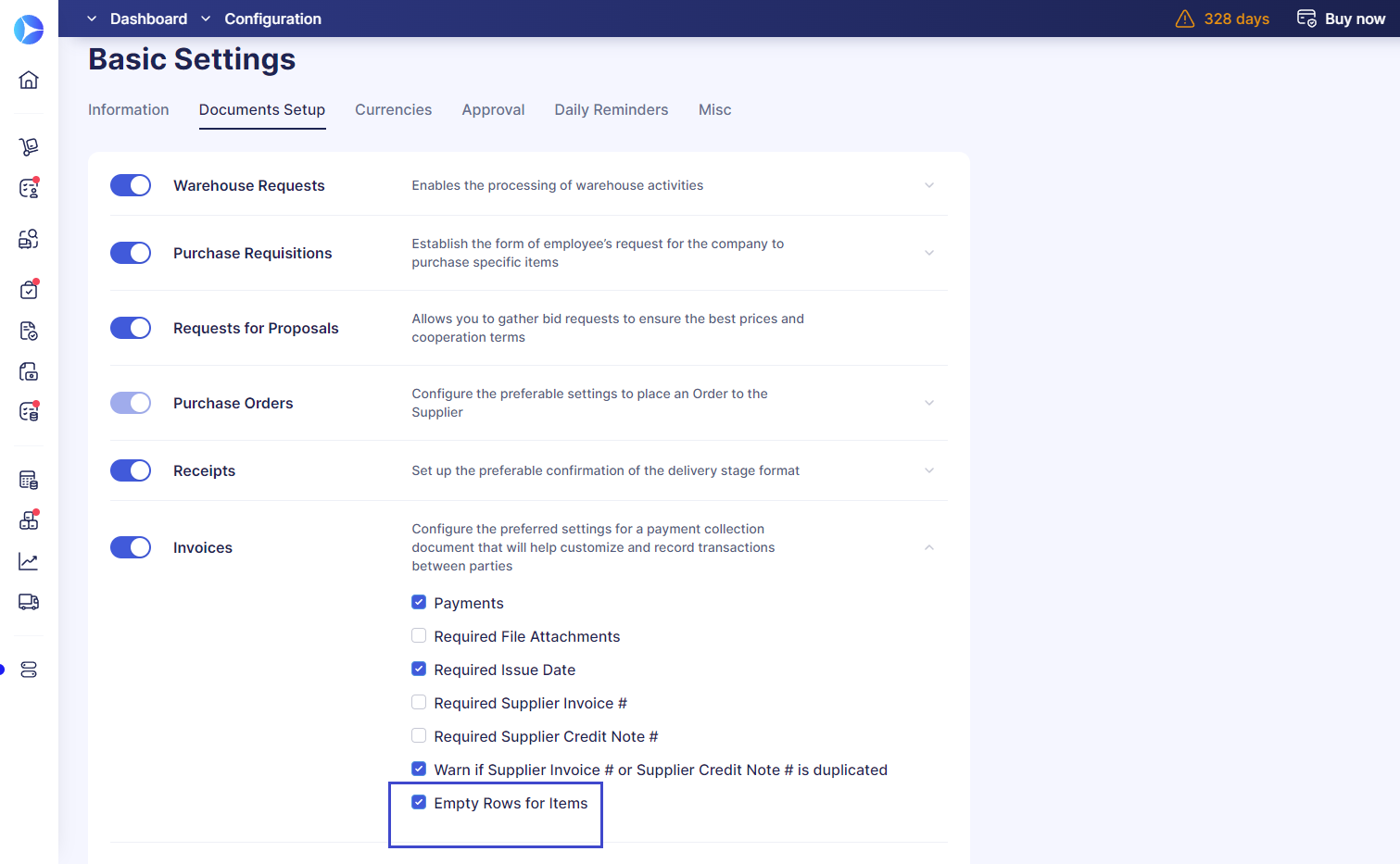Click the orange trial warning triangle icon
The height and width of the screenshot is (864, 1400).
pyautogui.click(x=1185, y=19)
